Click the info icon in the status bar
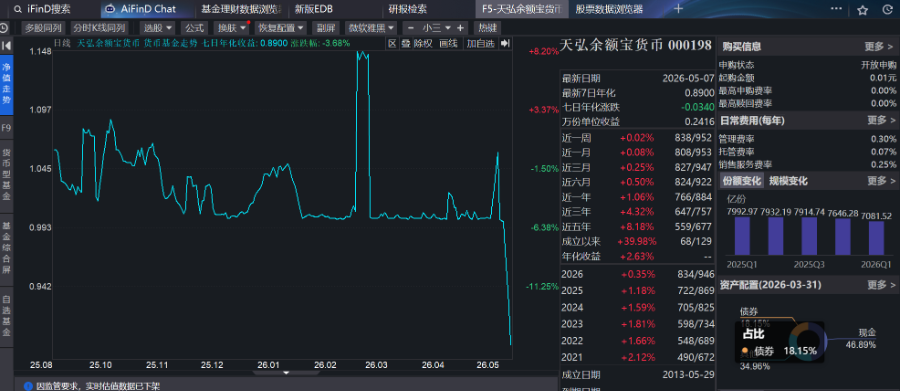Viewport: 900px width, 391px height. (27, 386)
